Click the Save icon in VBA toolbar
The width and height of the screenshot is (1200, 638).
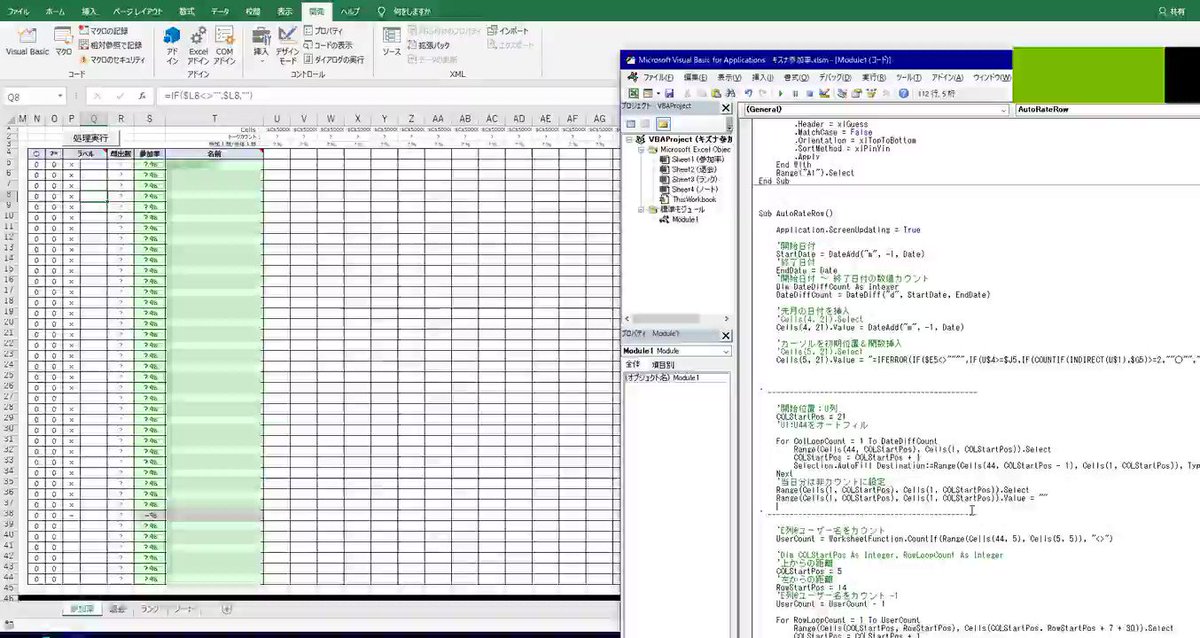pos(669,93)
